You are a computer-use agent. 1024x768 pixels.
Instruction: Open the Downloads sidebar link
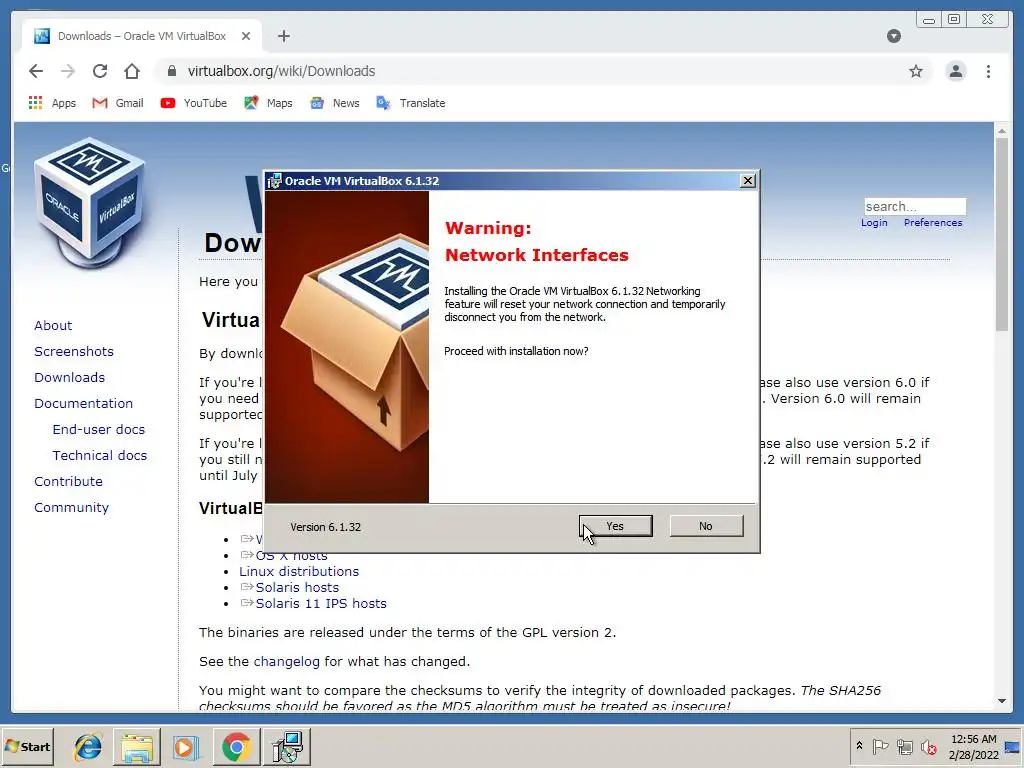[69, 377]
